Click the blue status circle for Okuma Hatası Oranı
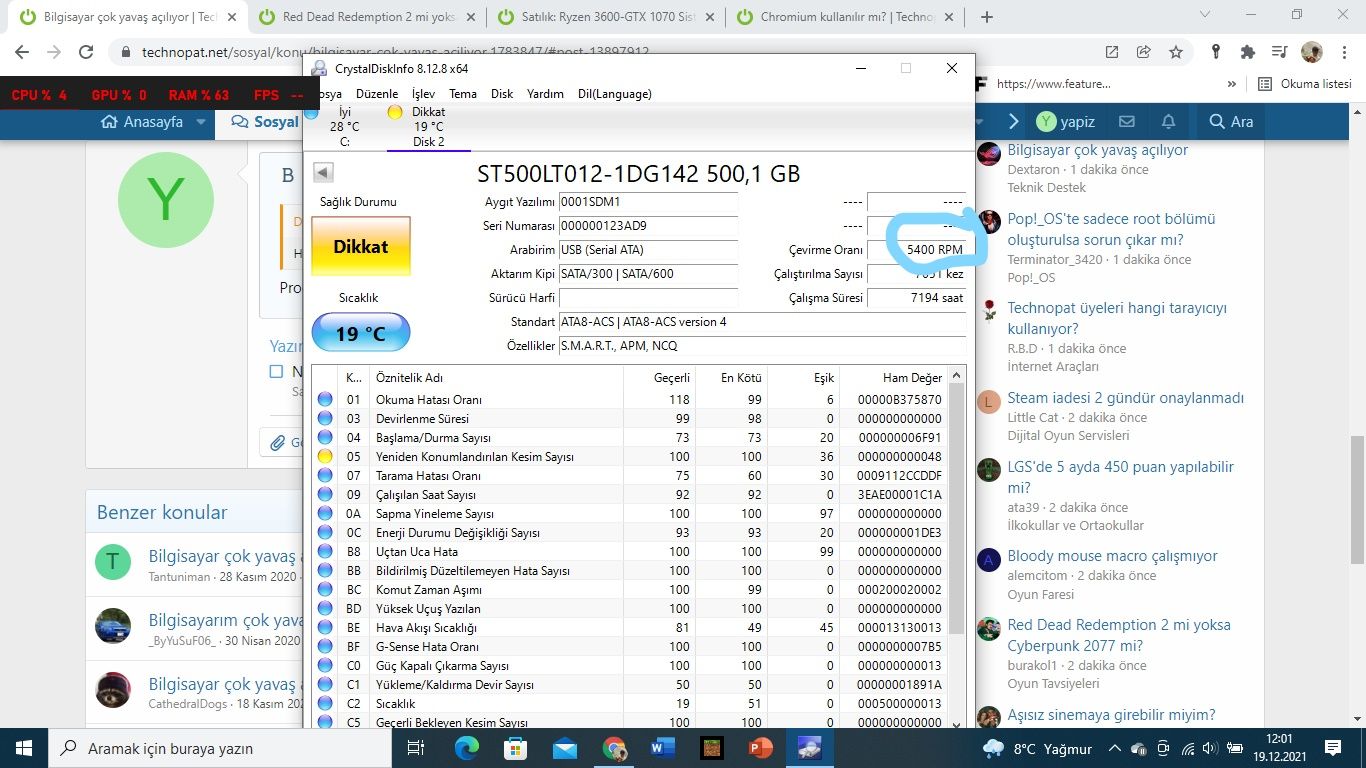 point(325,399)
